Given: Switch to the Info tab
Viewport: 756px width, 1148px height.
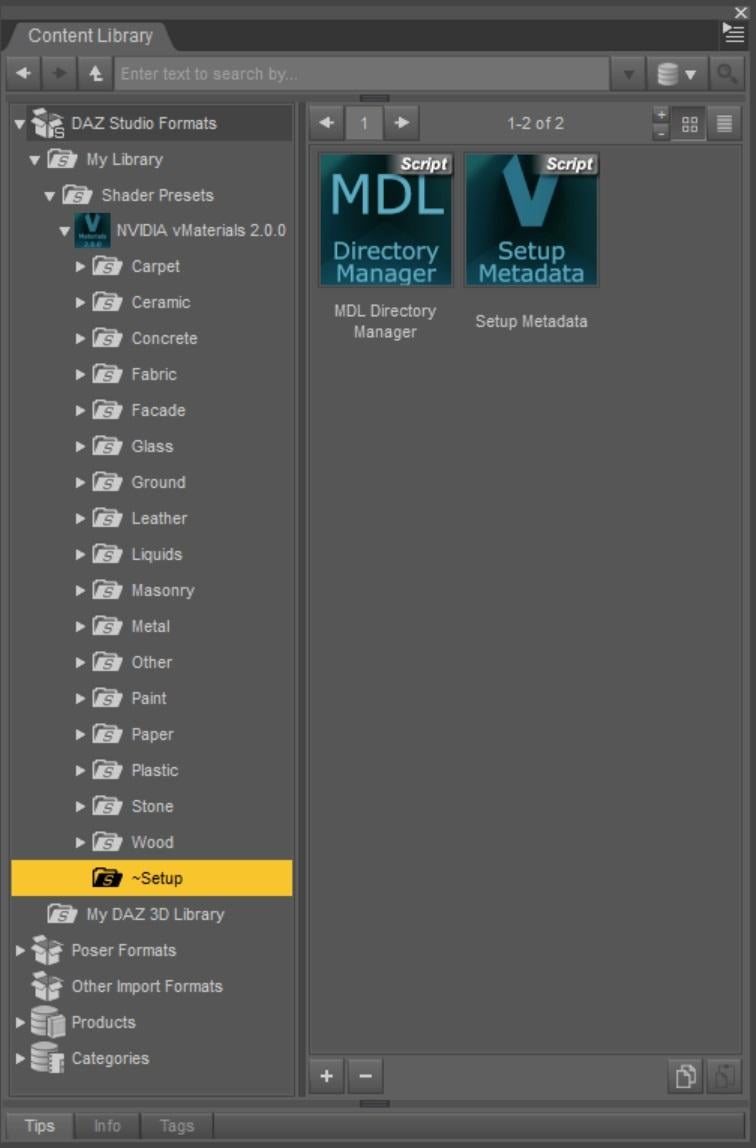Looking at the screenshot, I should point(107,1125).
